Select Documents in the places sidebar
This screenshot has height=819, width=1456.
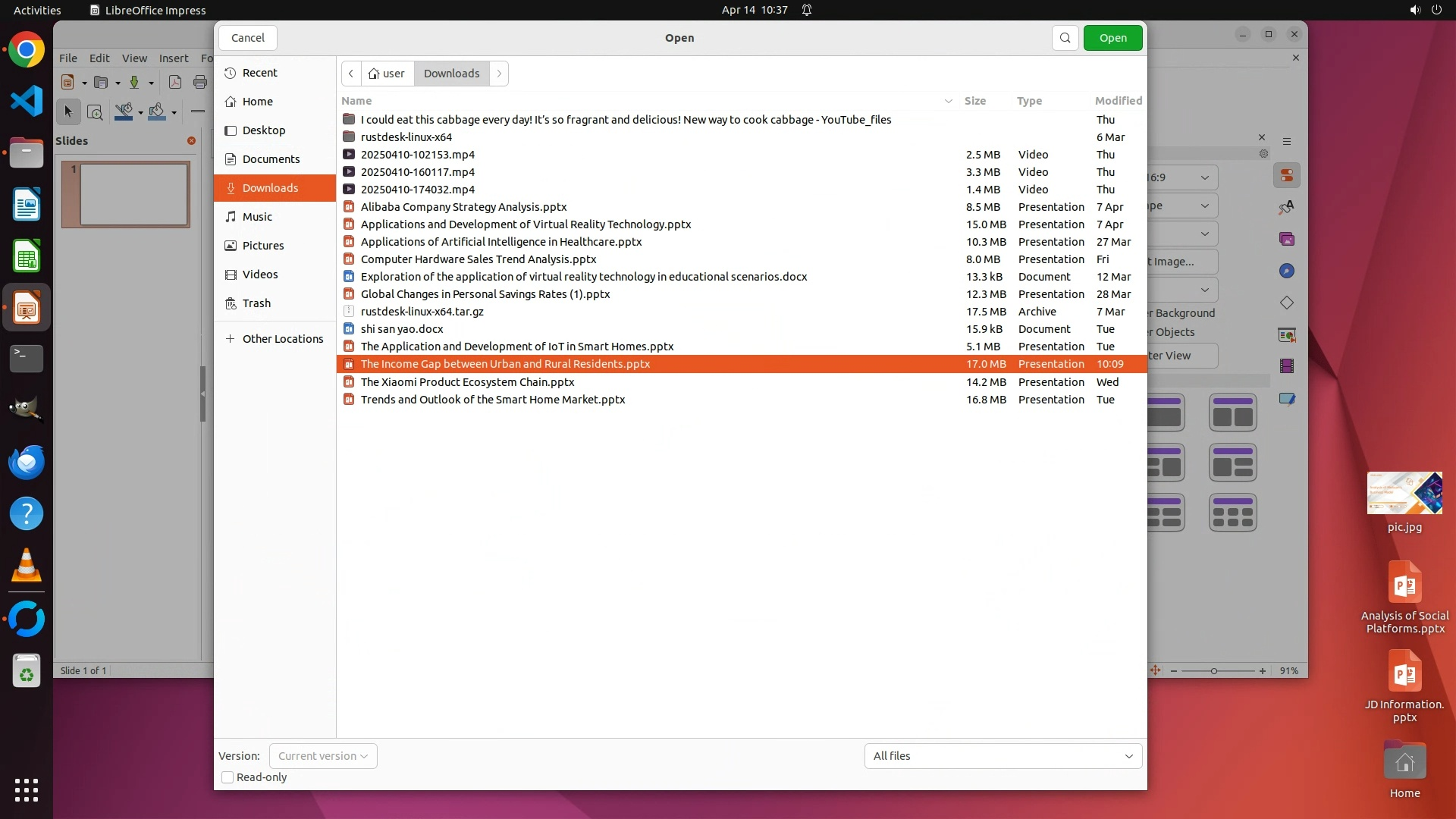271,159
